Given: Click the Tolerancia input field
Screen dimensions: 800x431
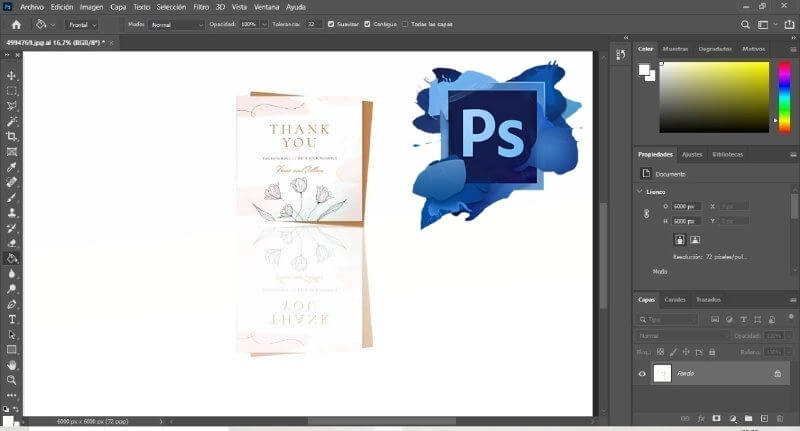Looking at the screenshot, I should (314, 24).
